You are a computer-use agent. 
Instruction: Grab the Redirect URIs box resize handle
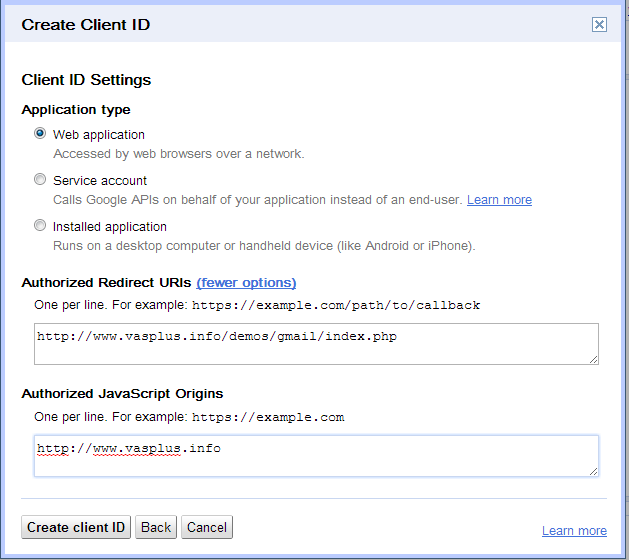[x=594, y=360]
